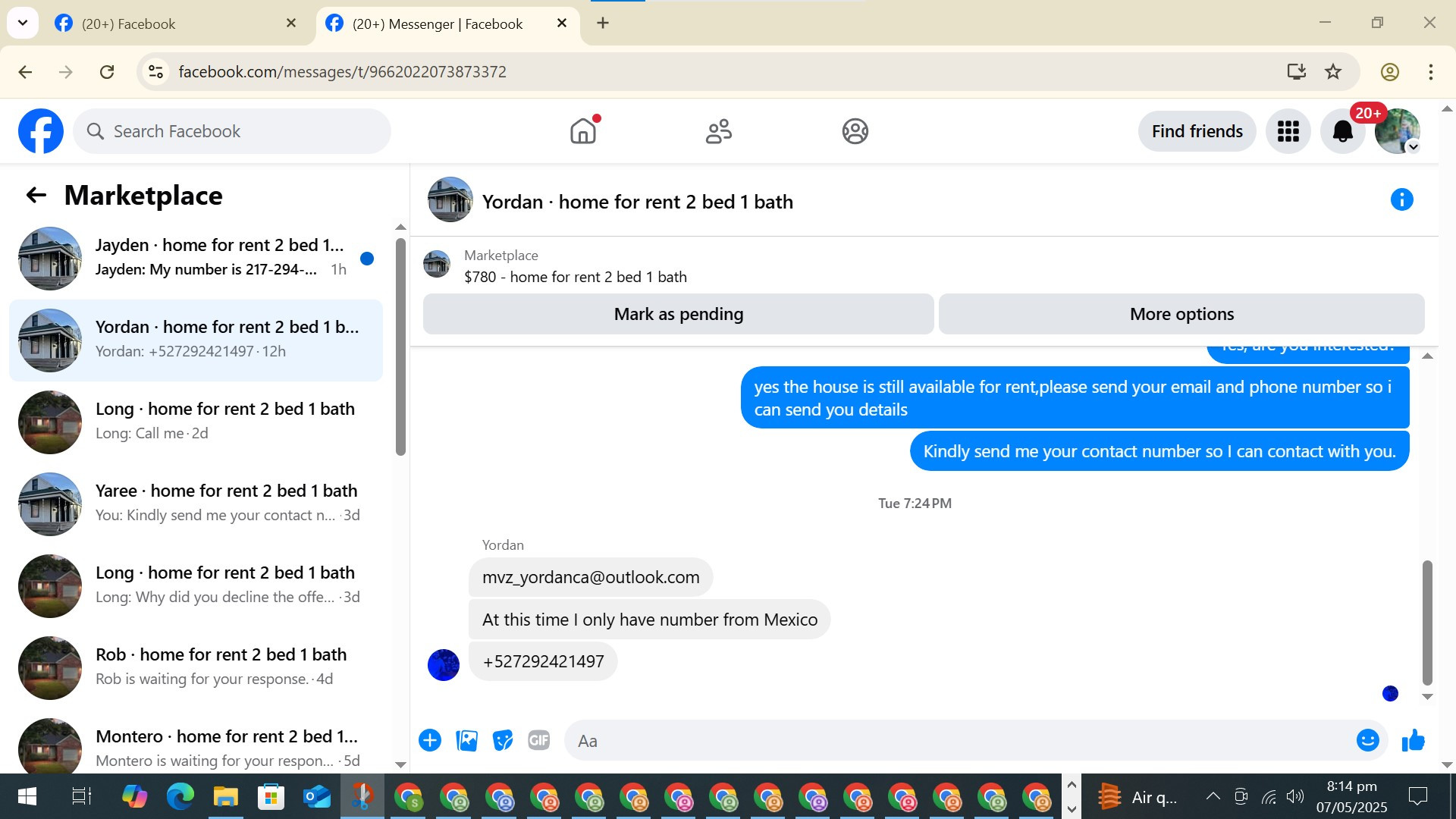Go to Facebook Home feed
The width and height of the screenshot is (1456, 819).
pos(583,131)
